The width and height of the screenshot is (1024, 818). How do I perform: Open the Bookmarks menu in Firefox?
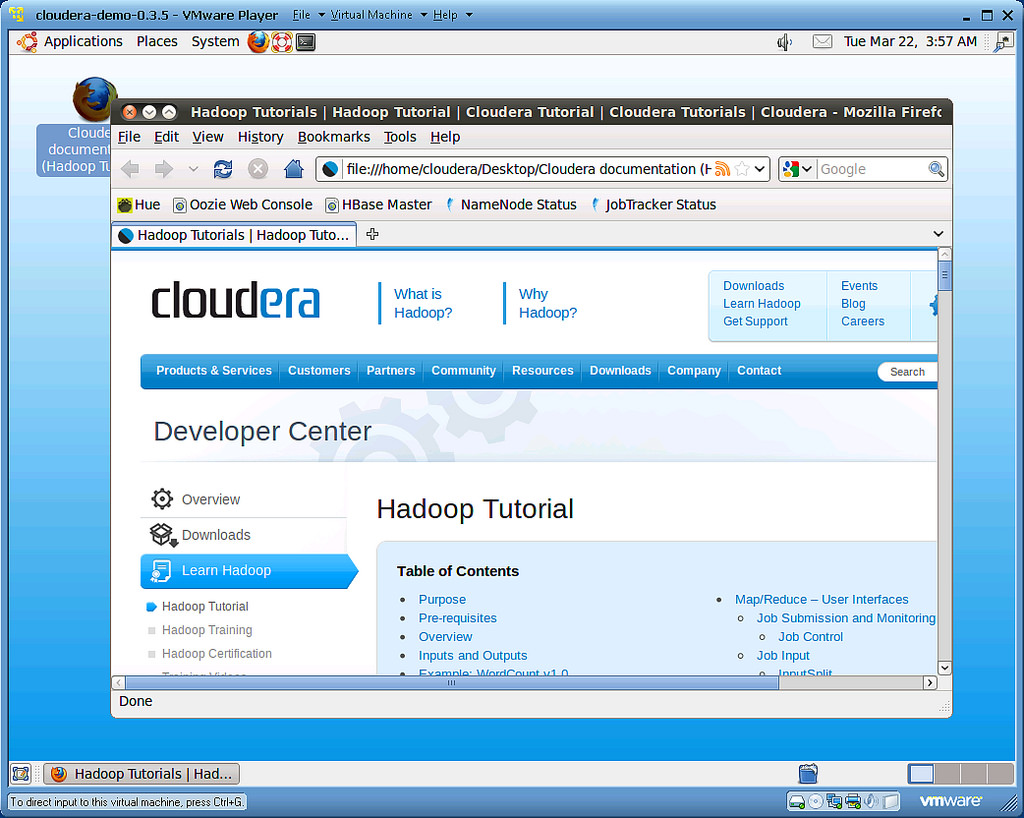click(x=333, y=137)
